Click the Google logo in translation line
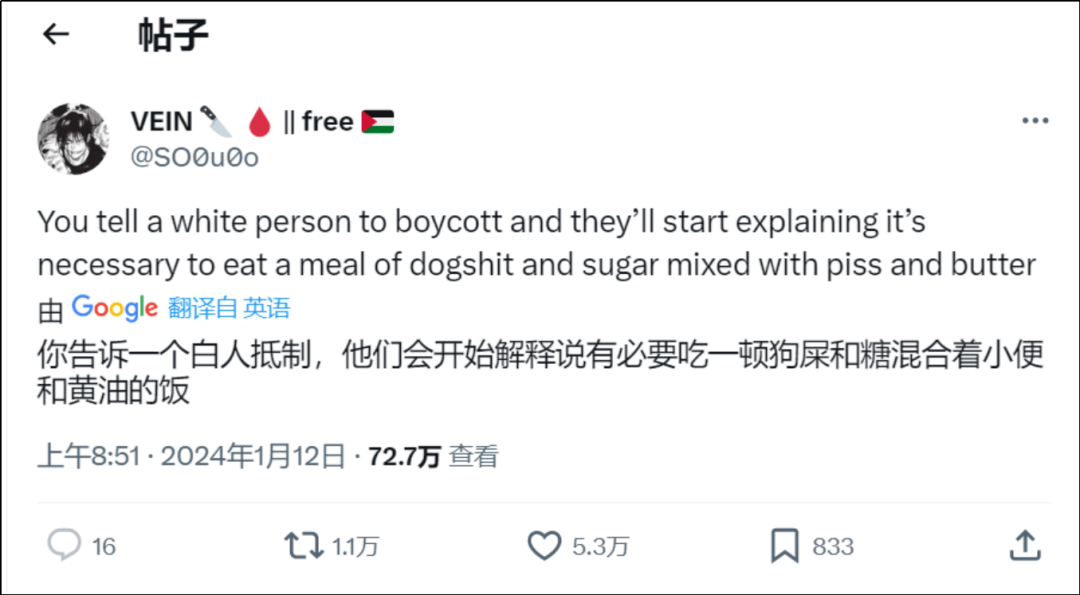Viewport: 1080px width, 595px height. point(114,308)
